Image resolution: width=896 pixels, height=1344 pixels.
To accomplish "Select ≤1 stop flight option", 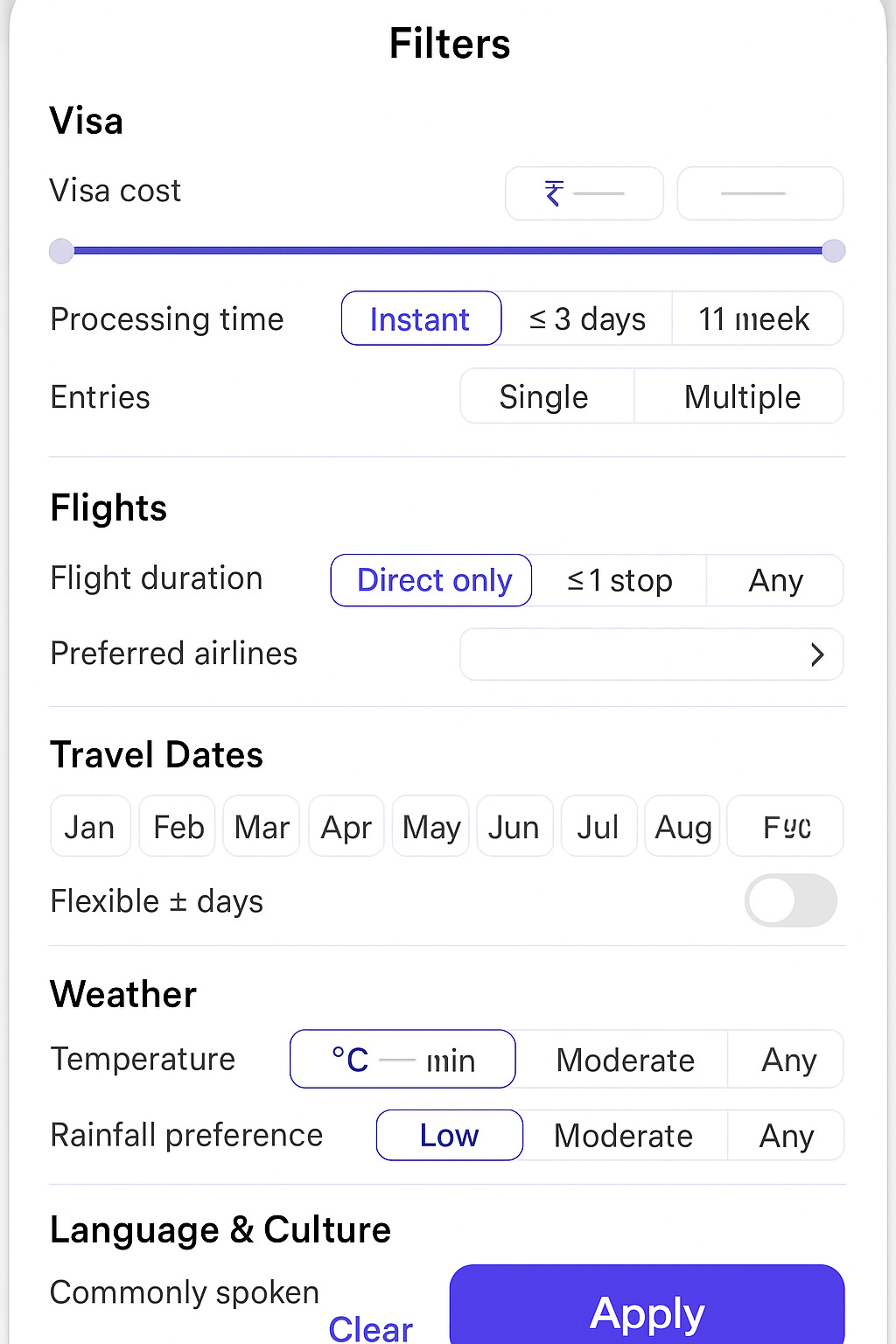I will click(x=619, y=580).
